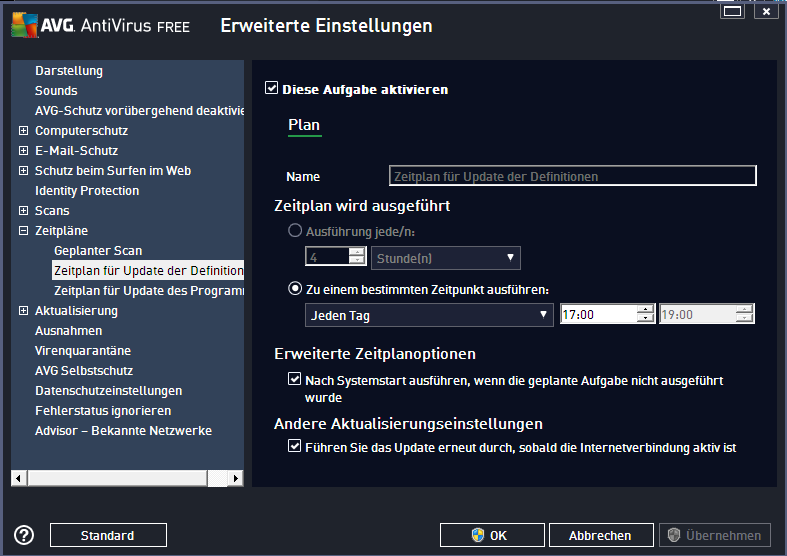The width and height of the screenshot is (787, 556).
Task: Open AVG Selbstschutz settings
Action: [84, 371]
